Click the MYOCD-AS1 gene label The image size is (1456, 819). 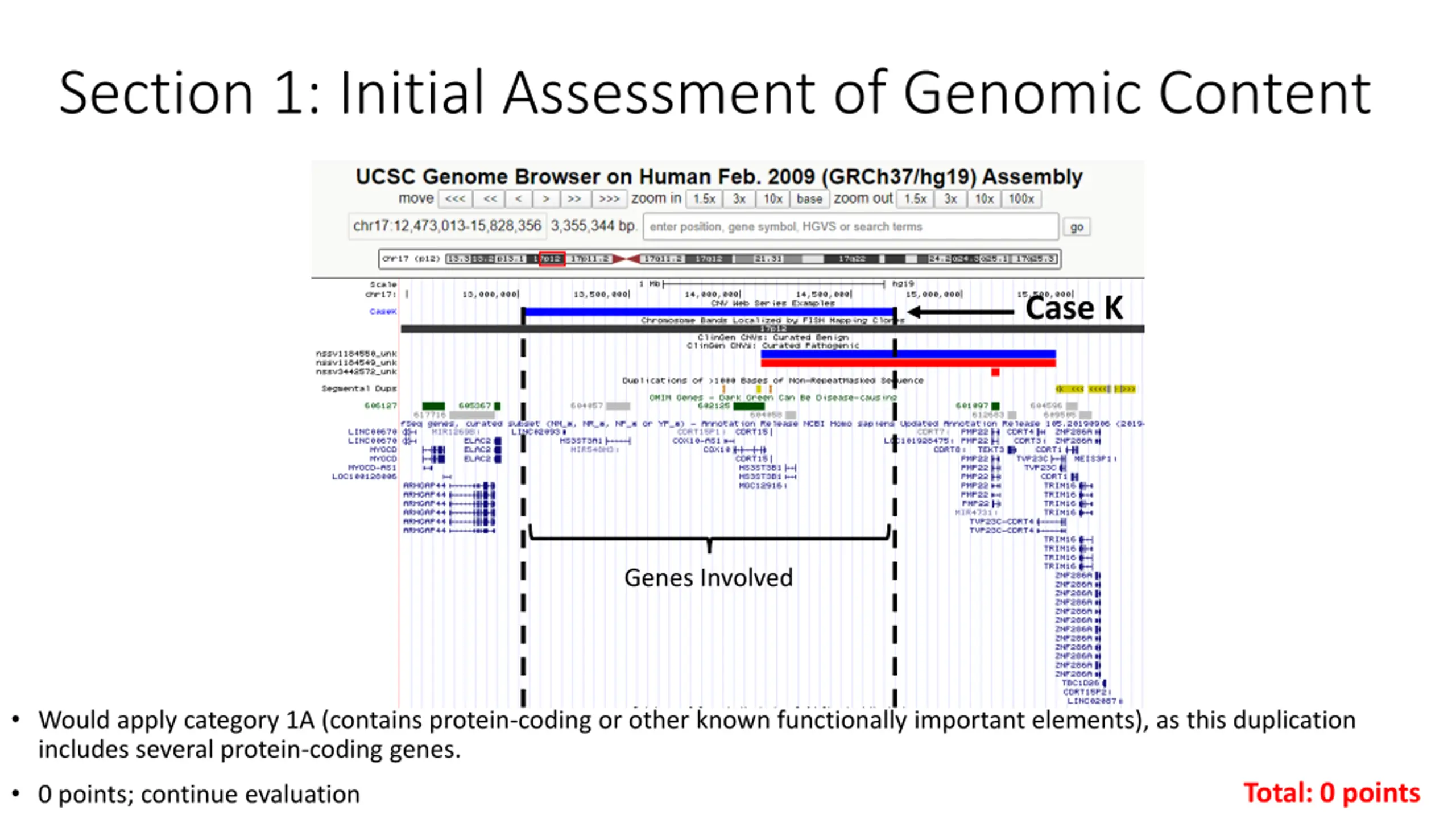click(372, 468)
